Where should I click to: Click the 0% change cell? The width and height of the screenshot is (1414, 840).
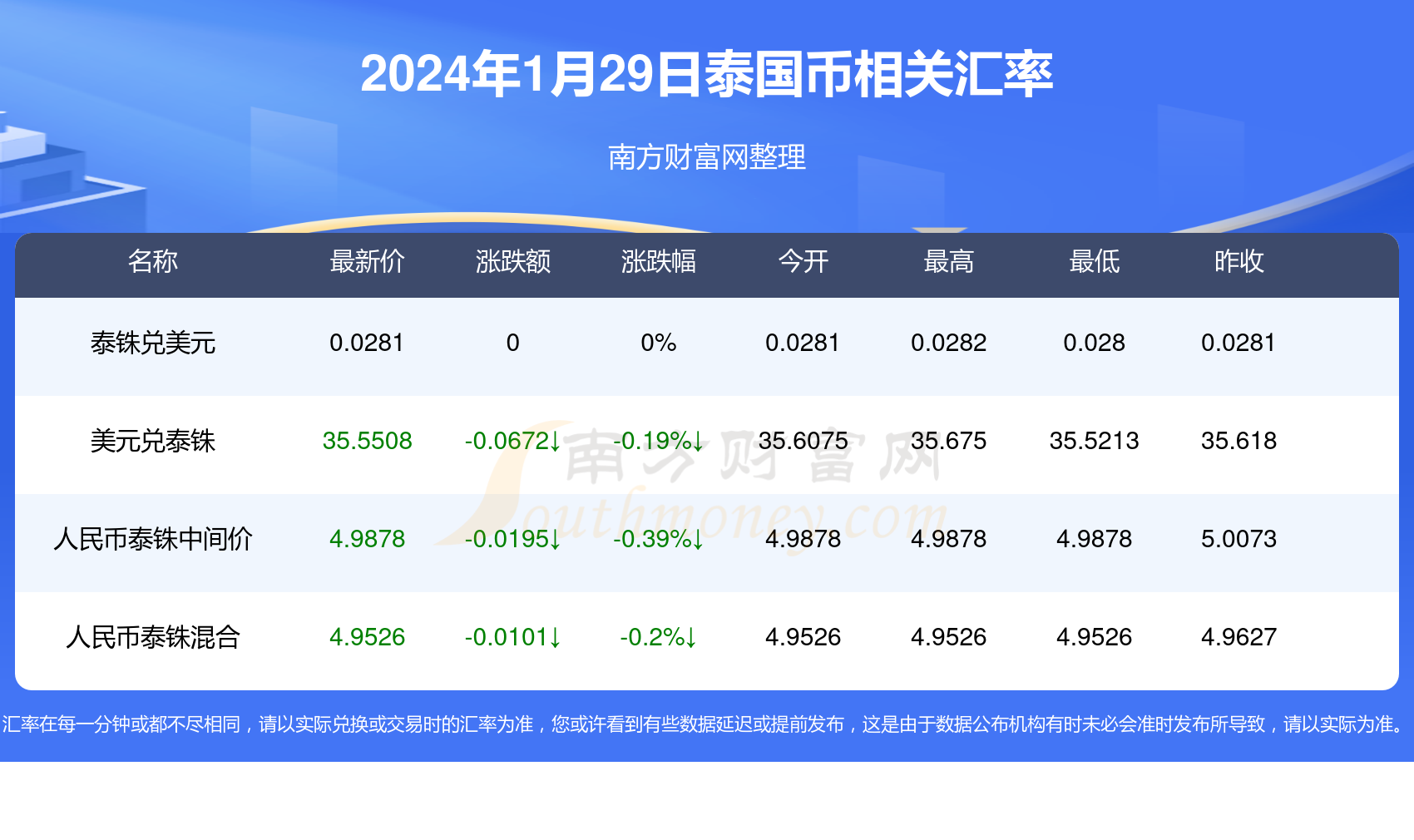[x=659, y=343]
